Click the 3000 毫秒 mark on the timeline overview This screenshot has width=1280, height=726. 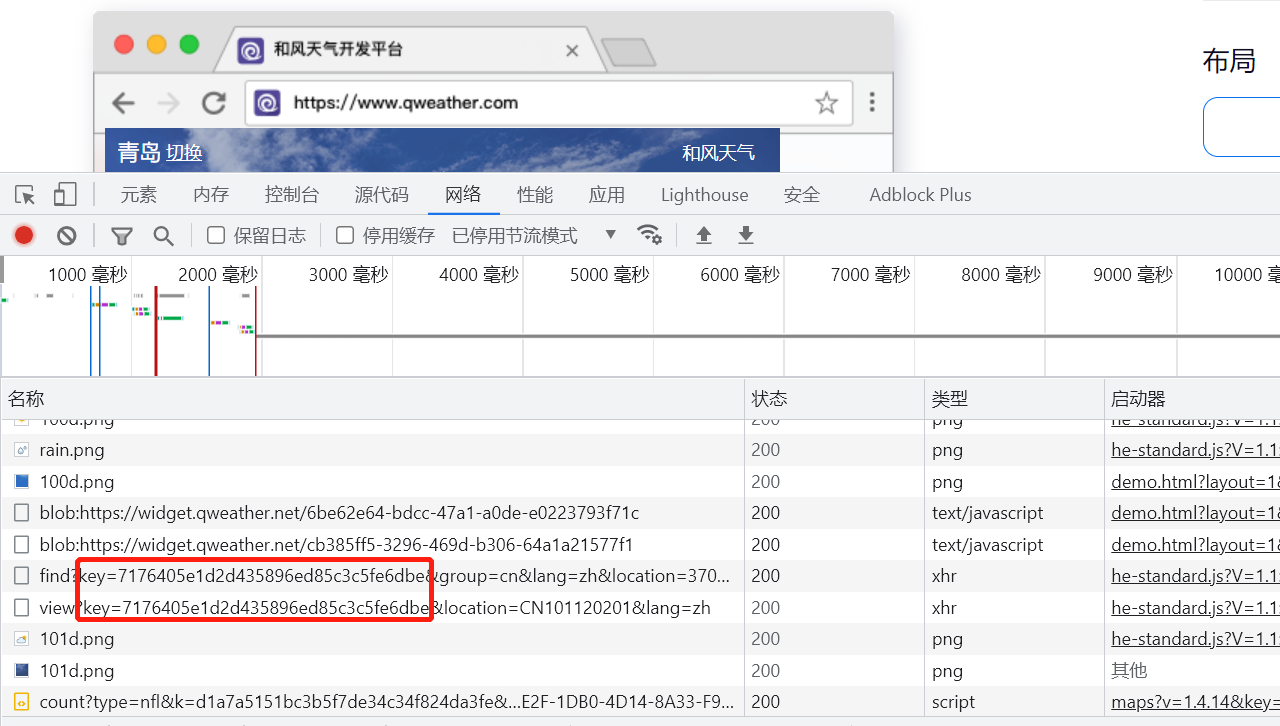[x=348, y=275]
